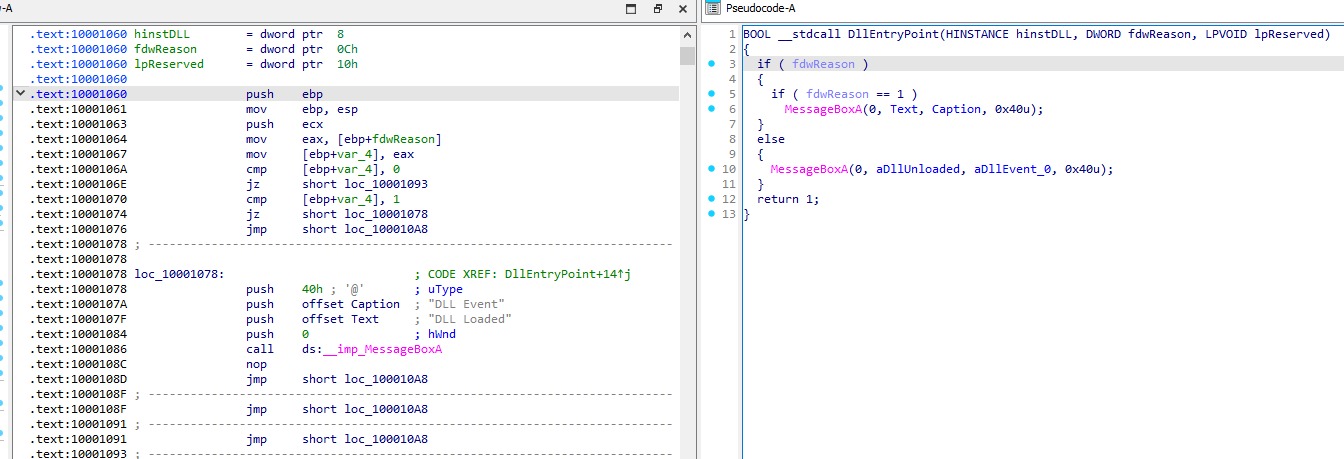The image size is (1344, 459).
Task: Click Caption argument on pseudocode line 6
Action: click(x=956, y=109)
